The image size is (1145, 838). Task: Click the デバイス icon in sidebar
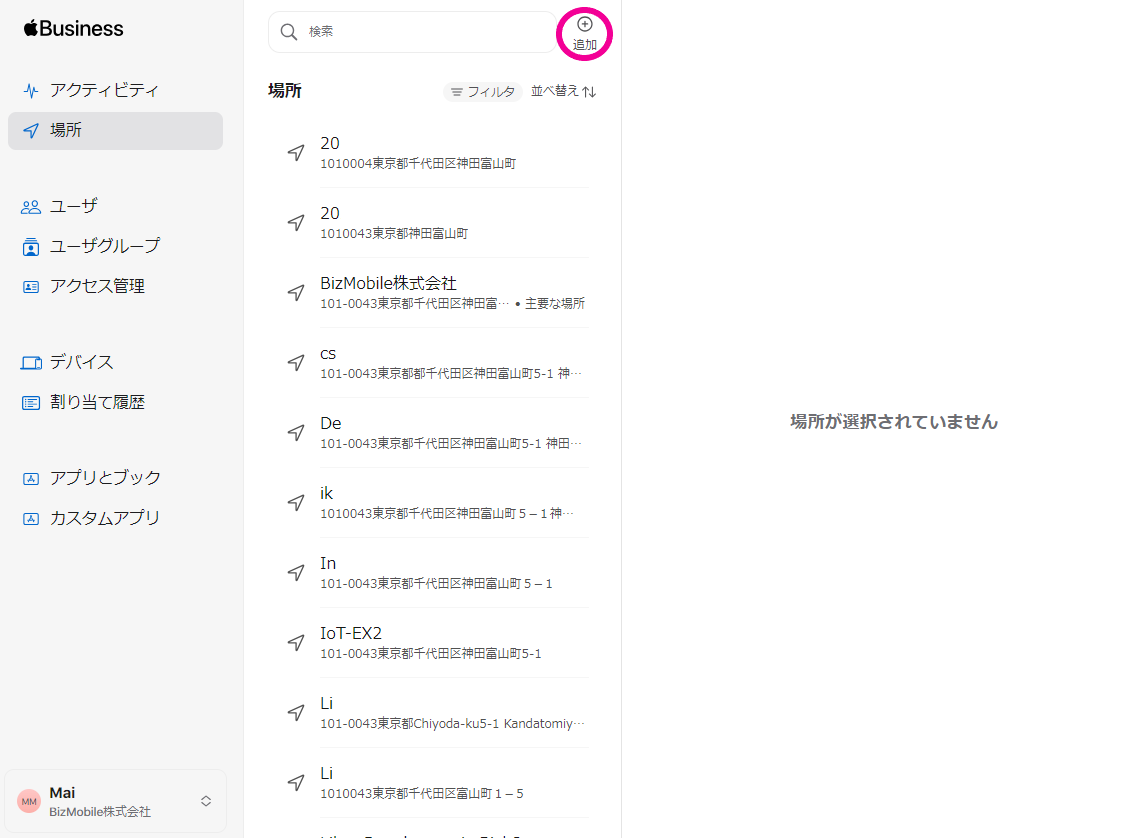coord(31,363)
